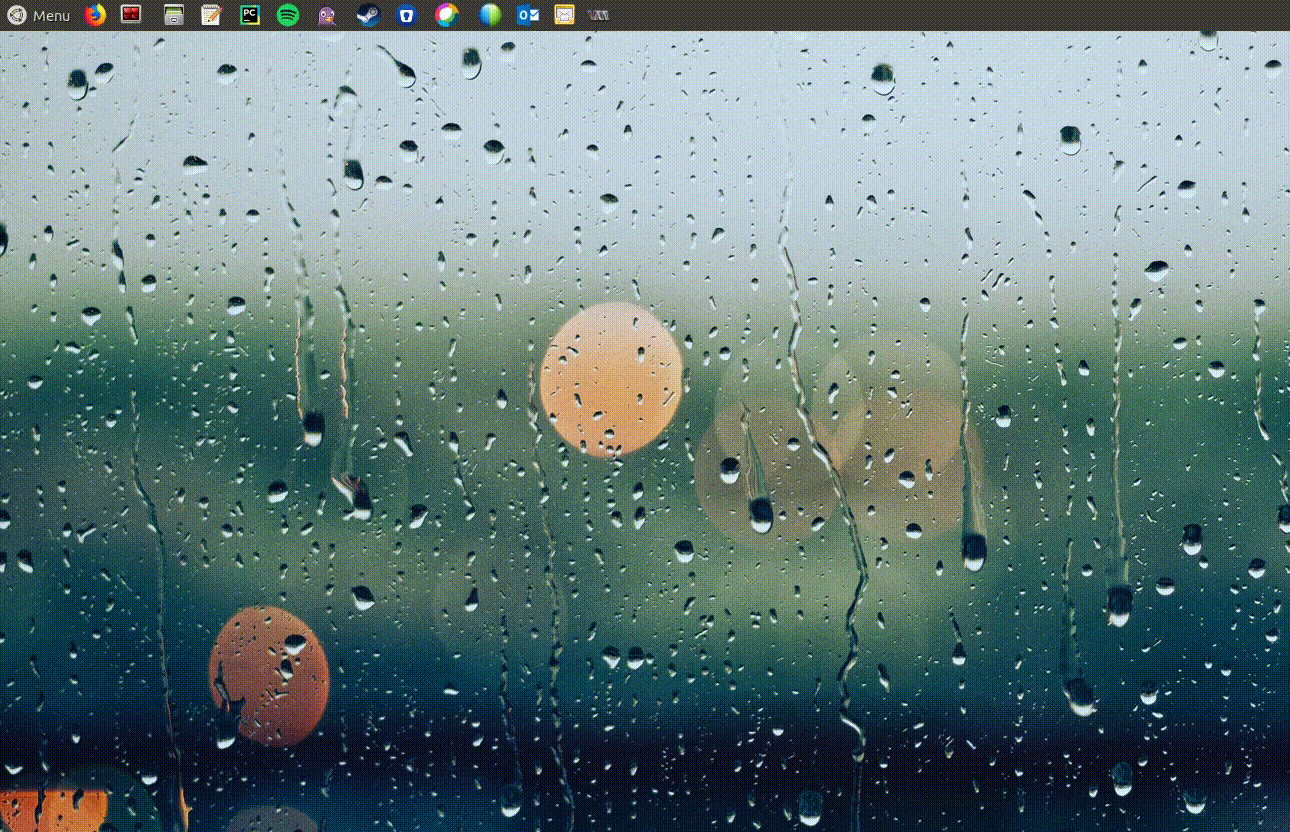Open the yellow mail envelope icon

565,15
